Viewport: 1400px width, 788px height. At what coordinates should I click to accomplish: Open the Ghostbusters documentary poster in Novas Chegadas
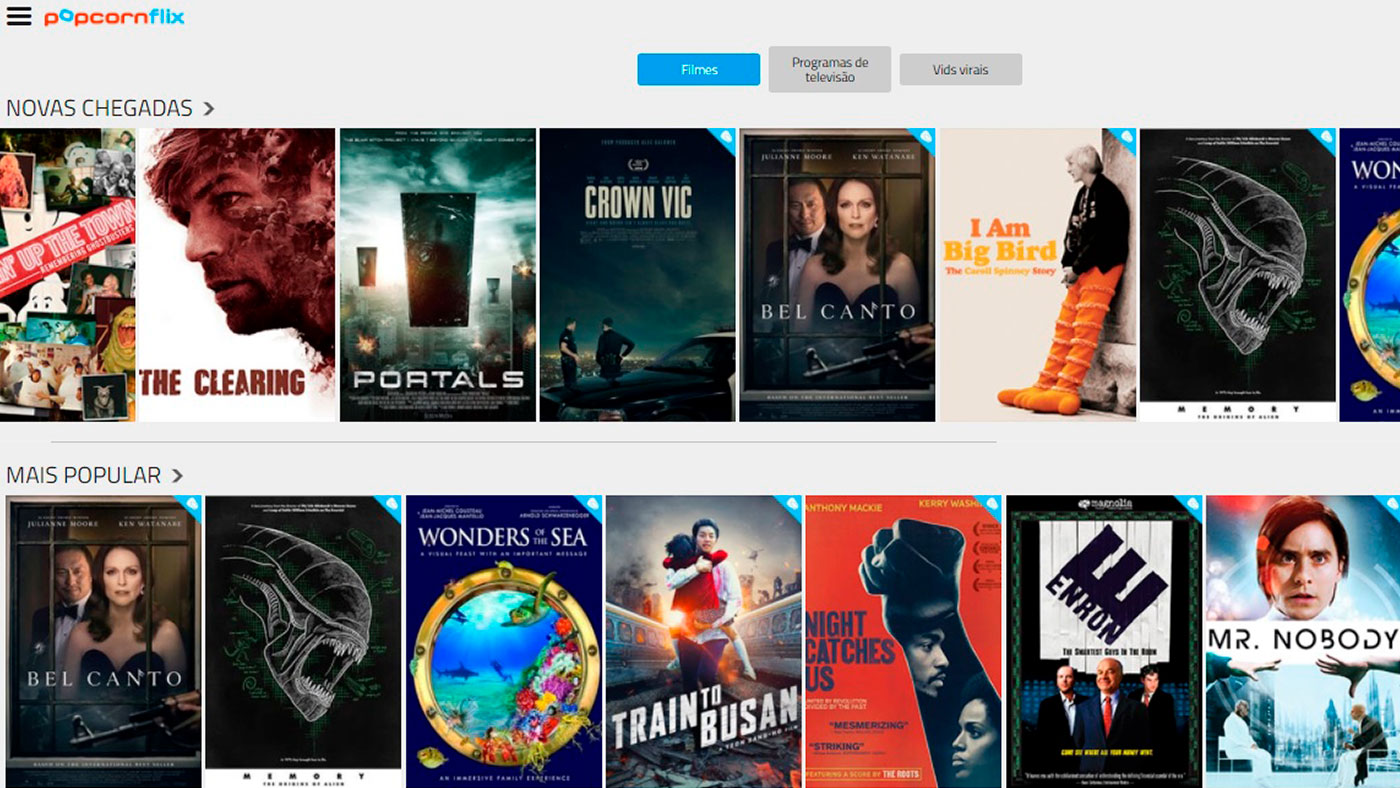(67, 275)
